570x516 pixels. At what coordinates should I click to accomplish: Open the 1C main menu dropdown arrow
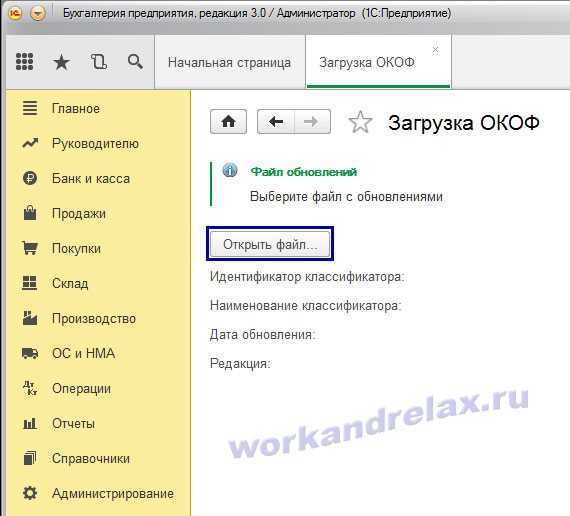tap(37, 13)
